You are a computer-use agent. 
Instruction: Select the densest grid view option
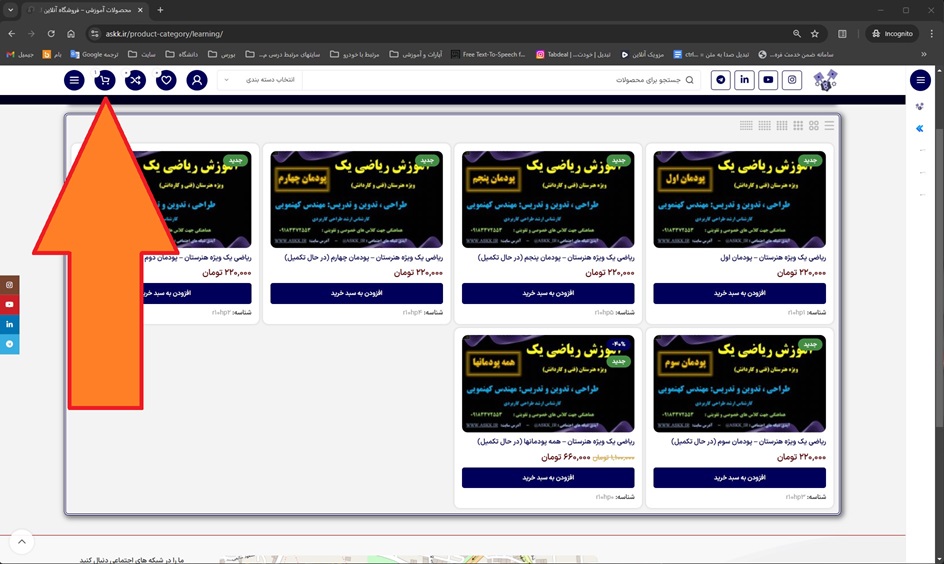(x=746, y=126)
